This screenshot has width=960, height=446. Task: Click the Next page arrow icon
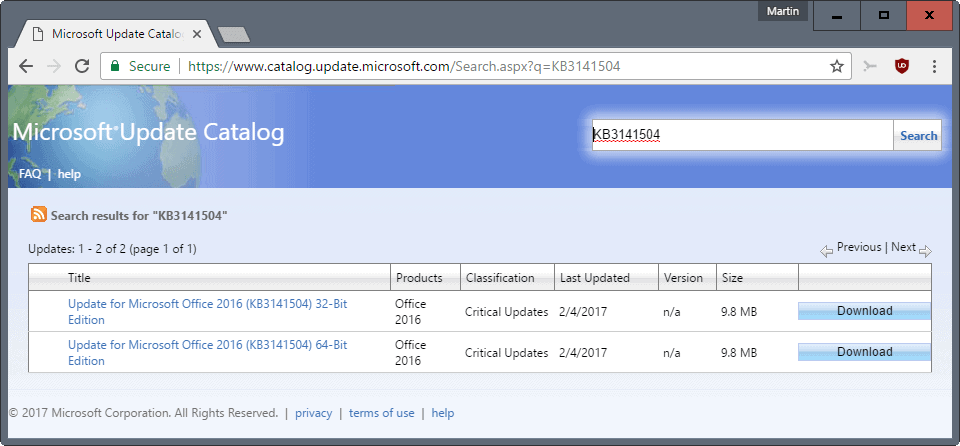point(925,251)
